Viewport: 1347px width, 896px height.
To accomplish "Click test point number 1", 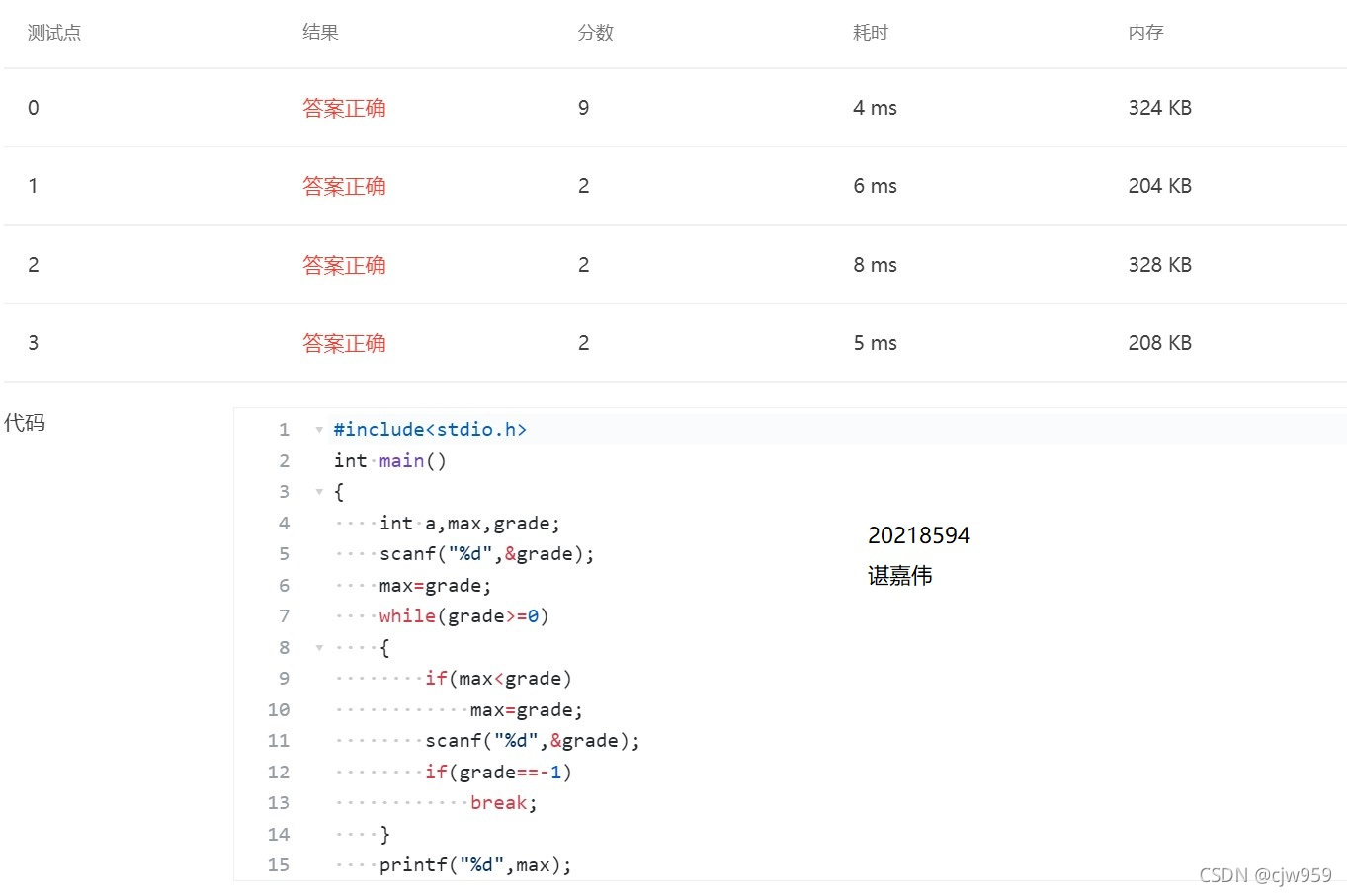I will pos(34,186).
